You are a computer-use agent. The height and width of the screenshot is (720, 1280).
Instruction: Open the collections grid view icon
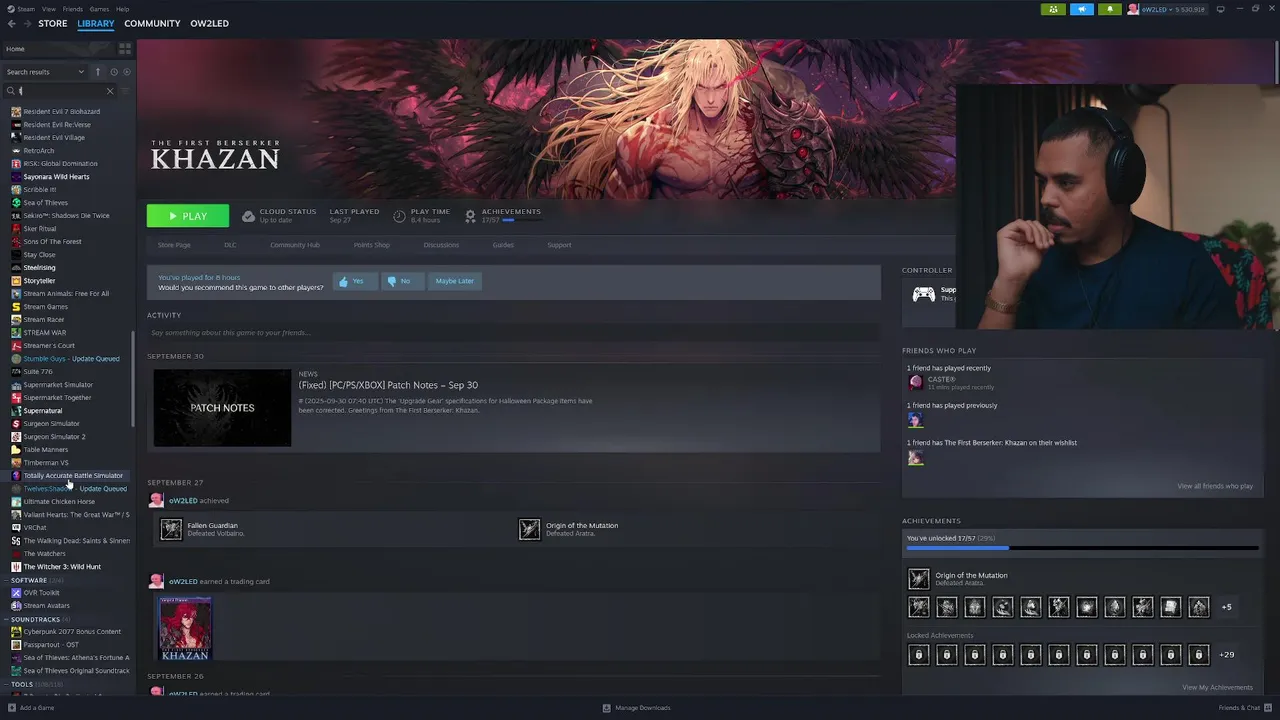(x=125, y=48)
